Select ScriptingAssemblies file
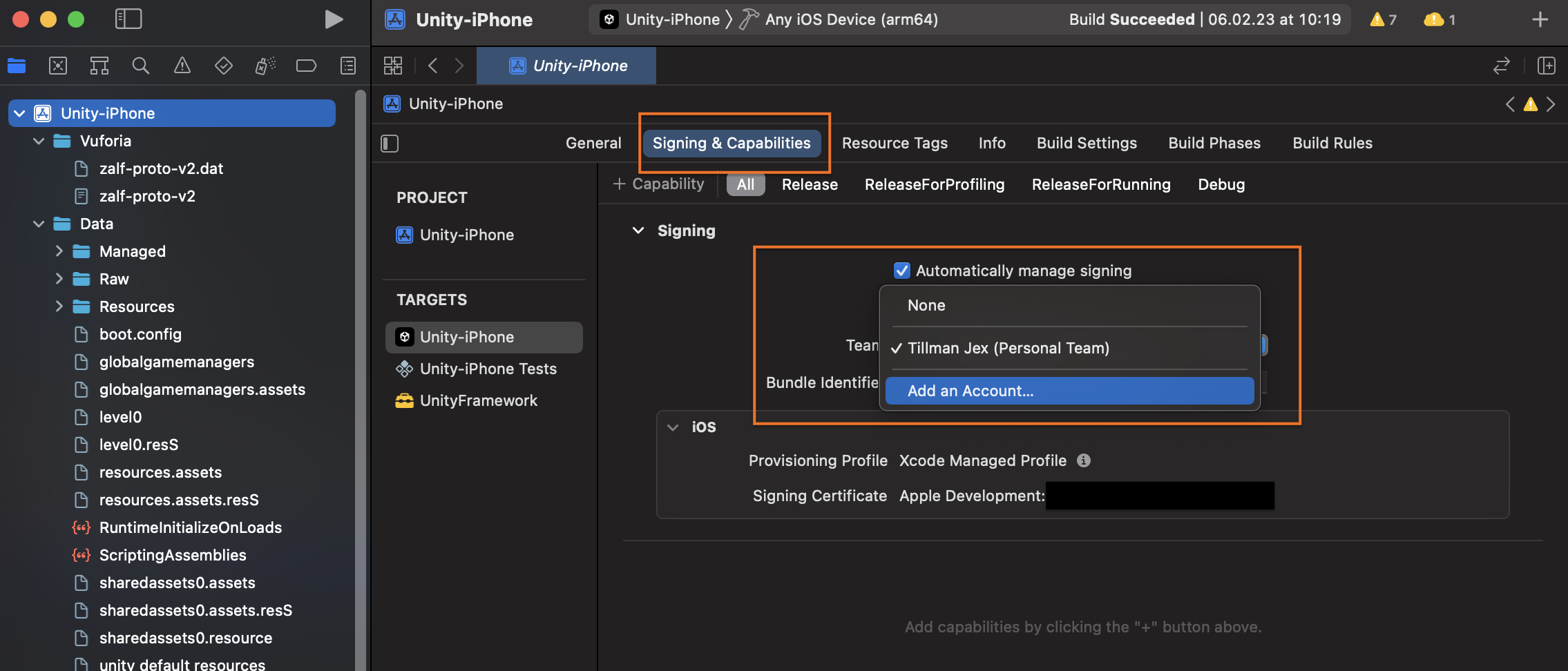Image resolution: width=1568 pixels, height=671 pixels. point(173,555)
